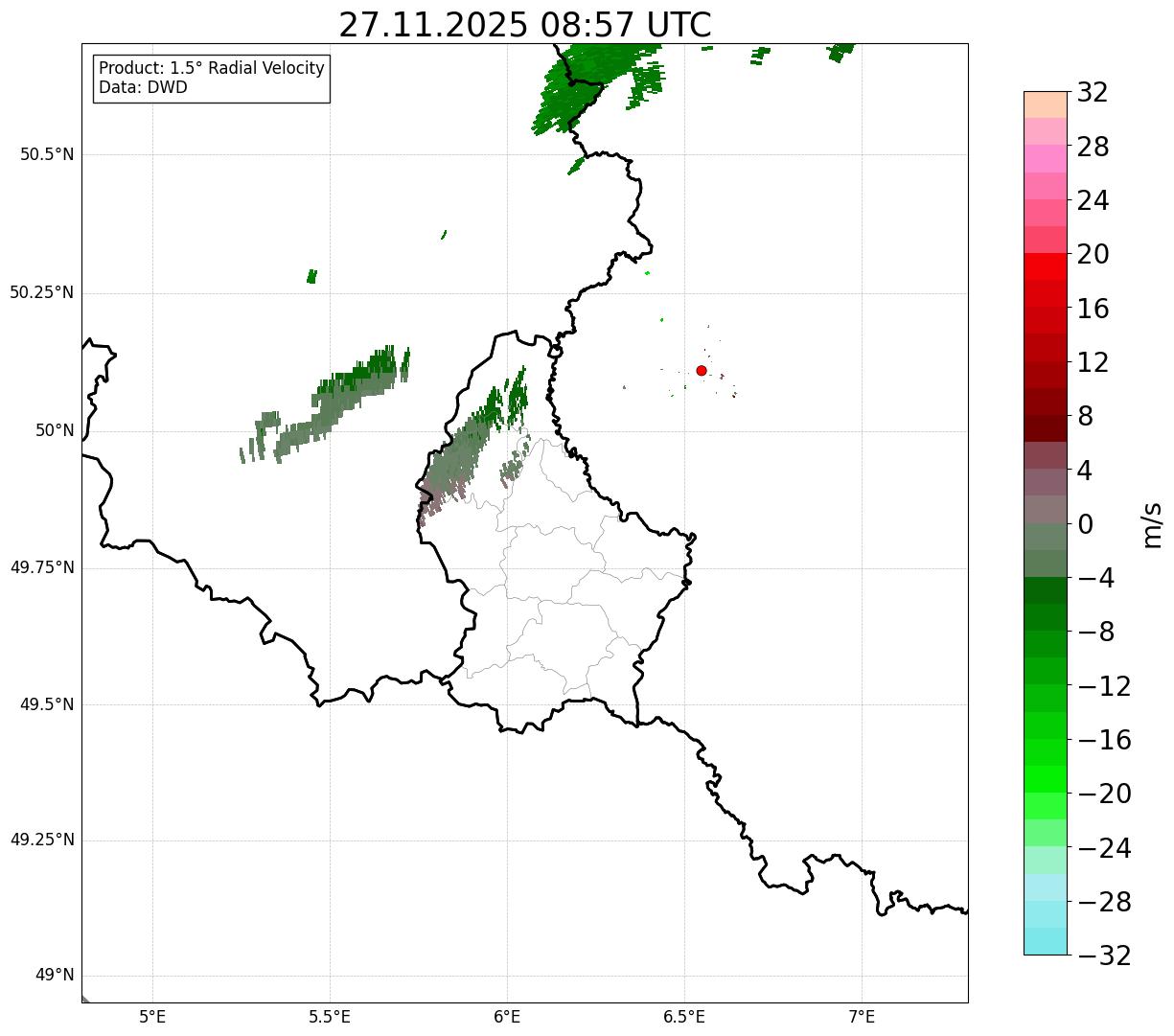This screenshot has height=1036, width=1174.
Task: Click the 49.25°N latitude label
Action: click(x=42, y=840)
